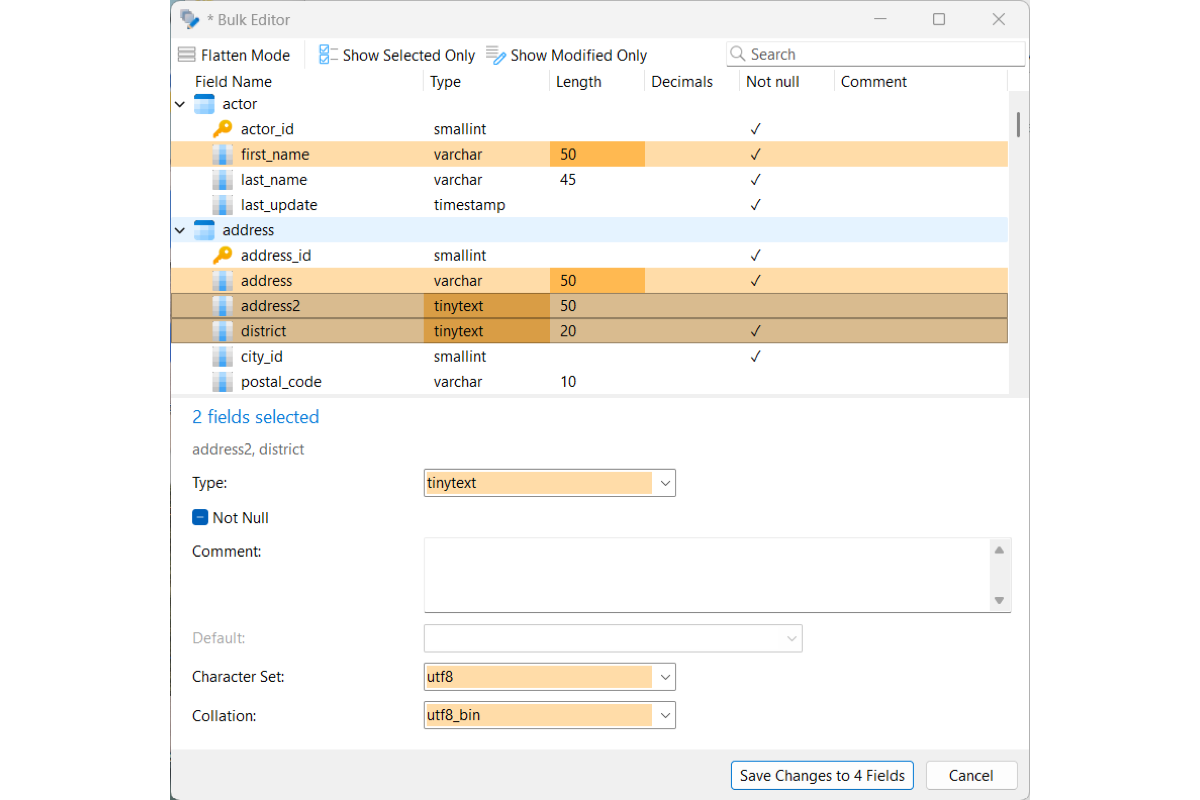
Task: Toggle the Not null checkmark for last_name
Action: point(756,180)
